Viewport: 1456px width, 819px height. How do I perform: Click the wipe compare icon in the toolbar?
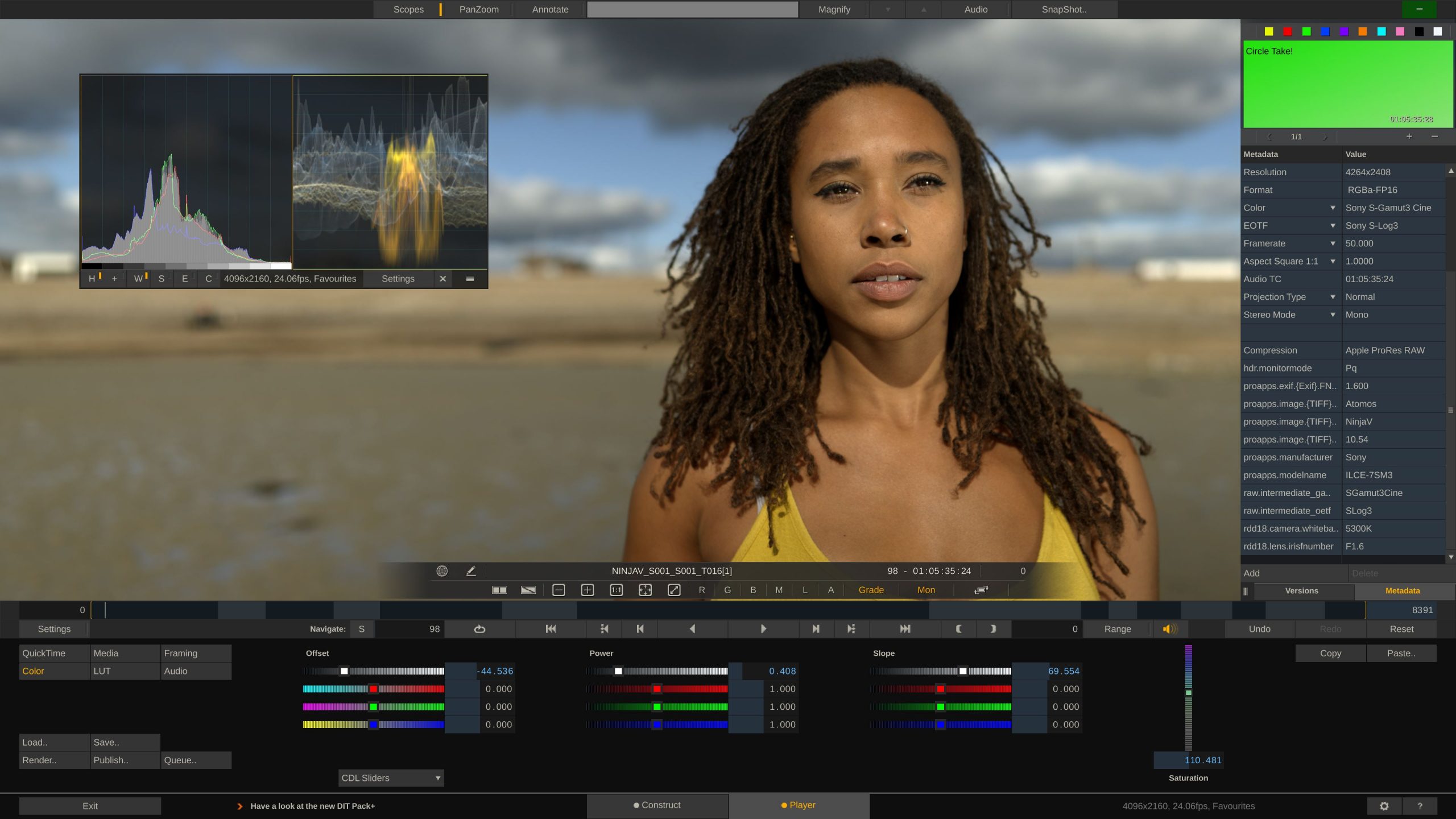tap(528, 590)
